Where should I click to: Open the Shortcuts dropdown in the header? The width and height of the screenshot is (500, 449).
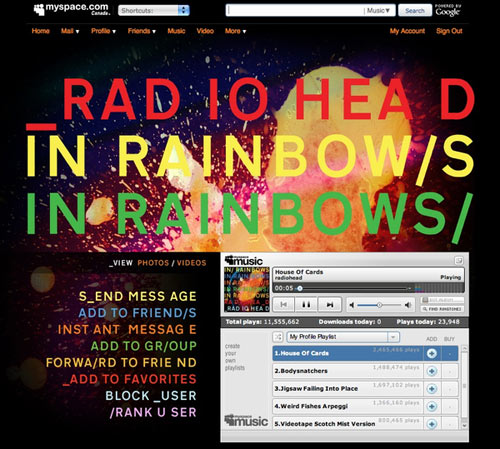coord(154,10)
